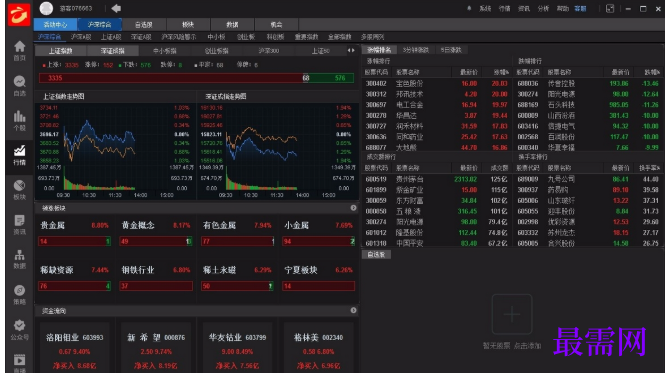Select the 个股 bar-chart sidebar icon
Viewport: 665px width, 373px height.
click(20, 121)
